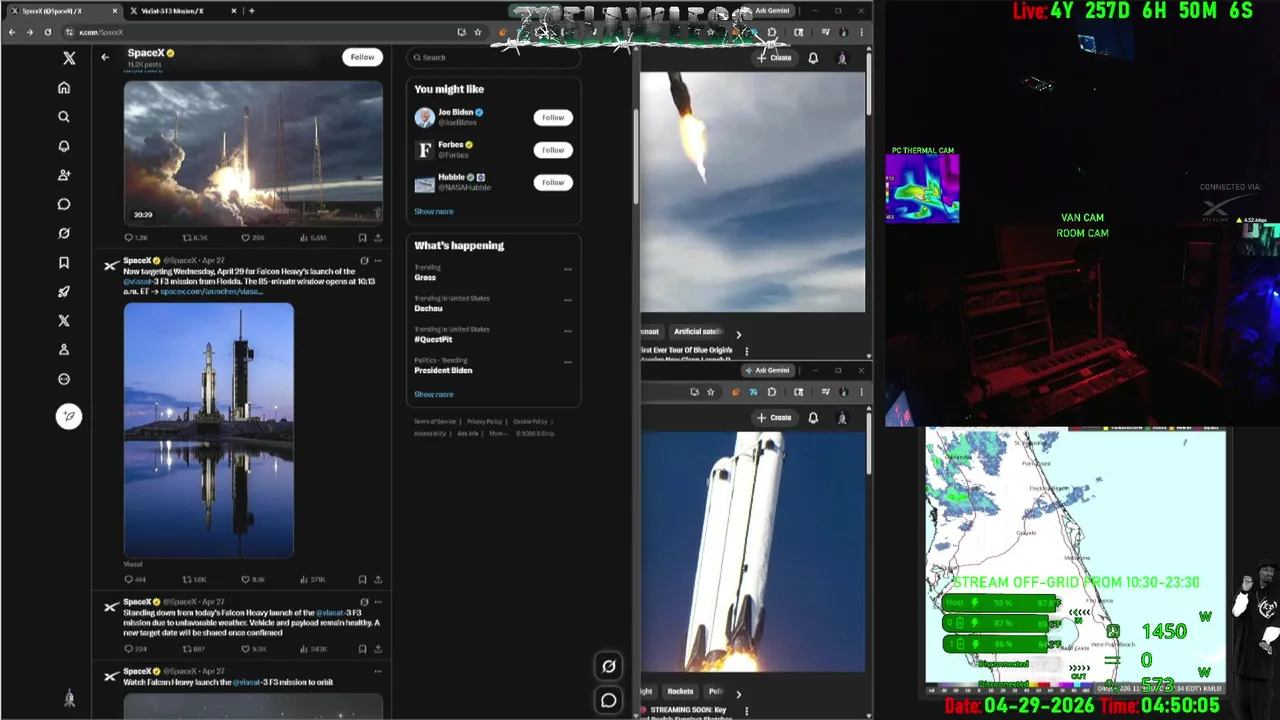
Task: Click Create button in upper YouTube window
Action: pyautogui.click(x=774, y=58)
